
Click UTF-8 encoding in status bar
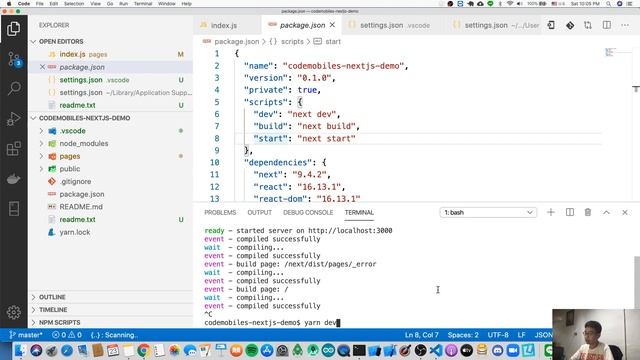[x=498, y=335]
